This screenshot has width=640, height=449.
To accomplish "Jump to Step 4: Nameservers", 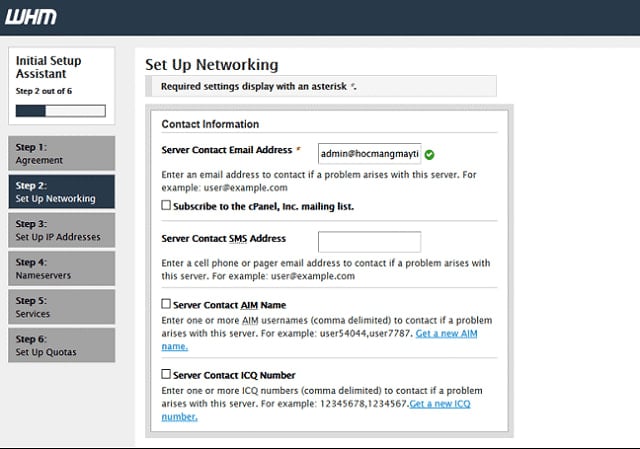I will pos(60,268).
